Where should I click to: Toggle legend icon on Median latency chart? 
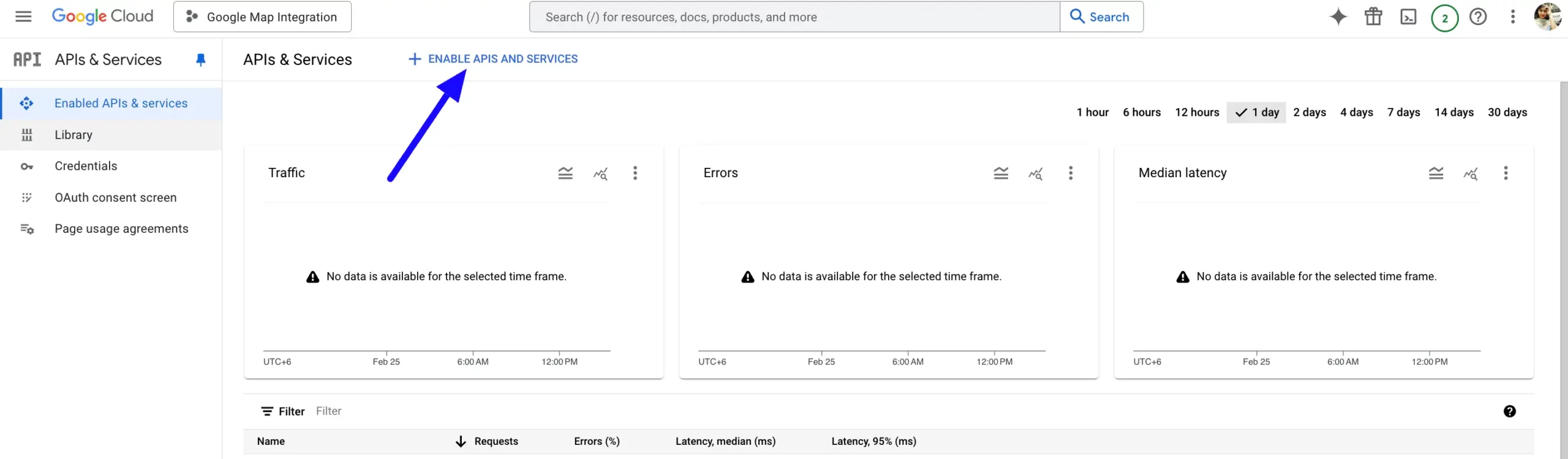[x=1436, y=173]
